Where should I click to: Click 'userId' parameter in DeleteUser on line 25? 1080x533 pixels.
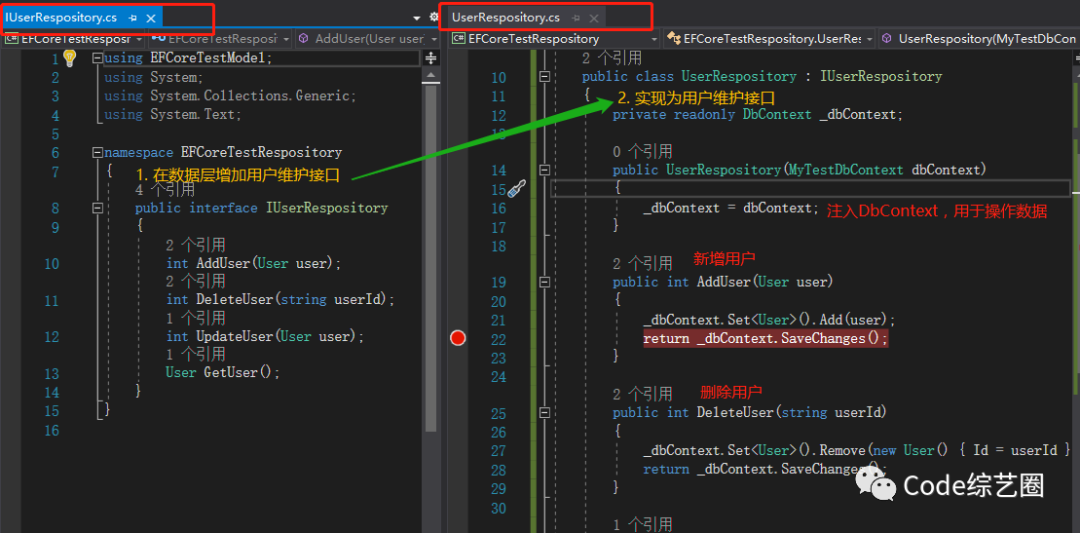click(x=858, y=412)
